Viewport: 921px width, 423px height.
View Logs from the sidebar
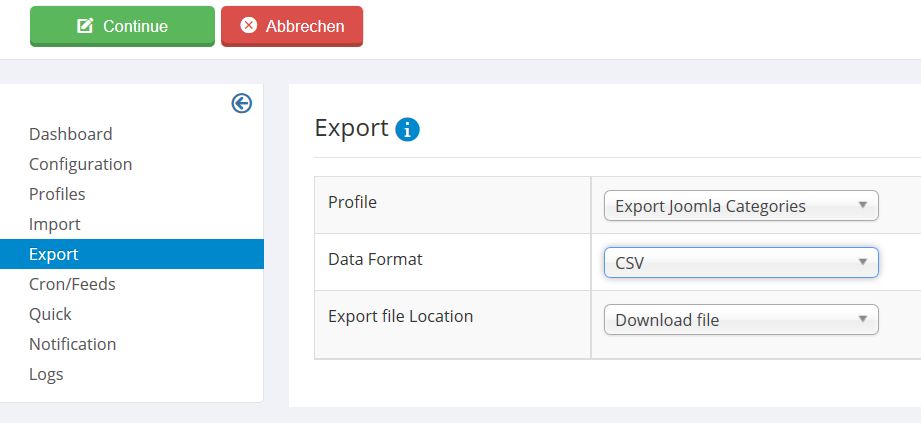point(46,374)
